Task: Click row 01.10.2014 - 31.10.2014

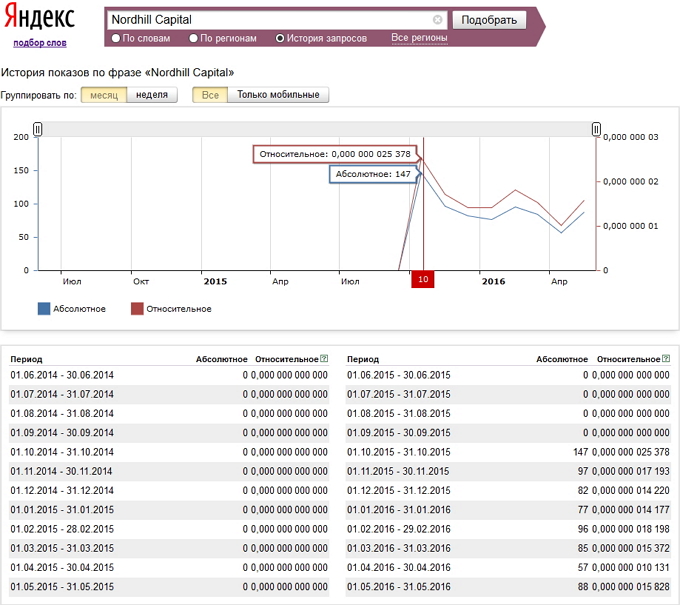Action: 169,452
